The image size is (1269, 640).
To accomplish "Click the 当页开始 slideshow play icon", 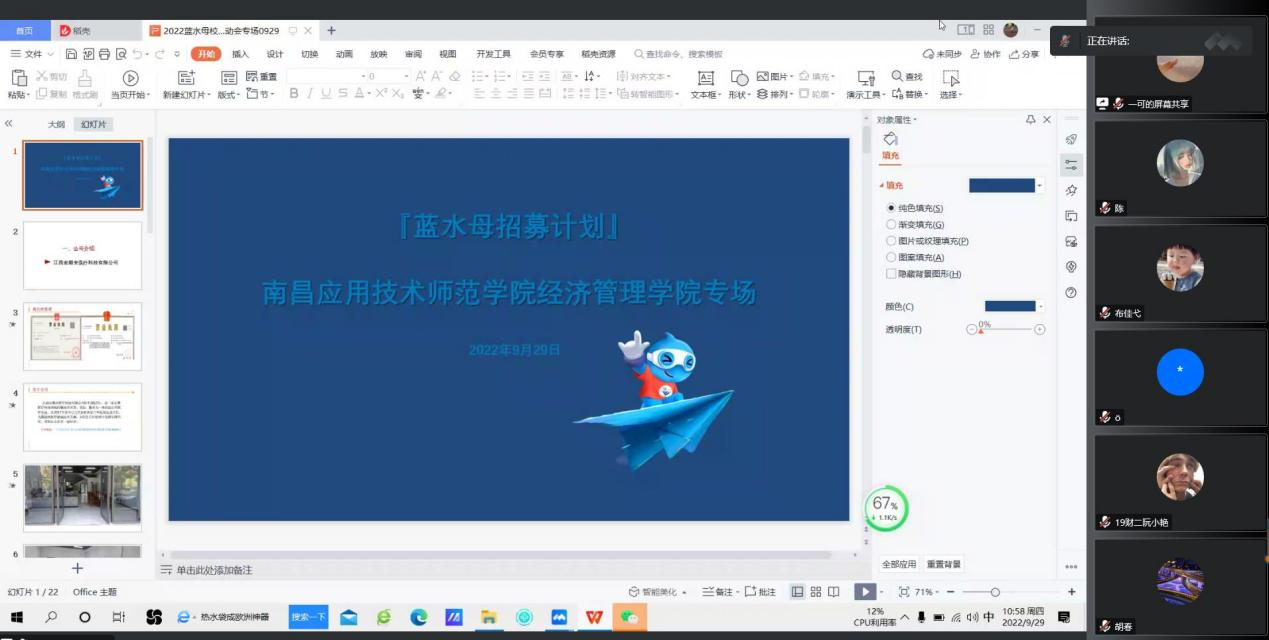I will (x=130, y=78).
